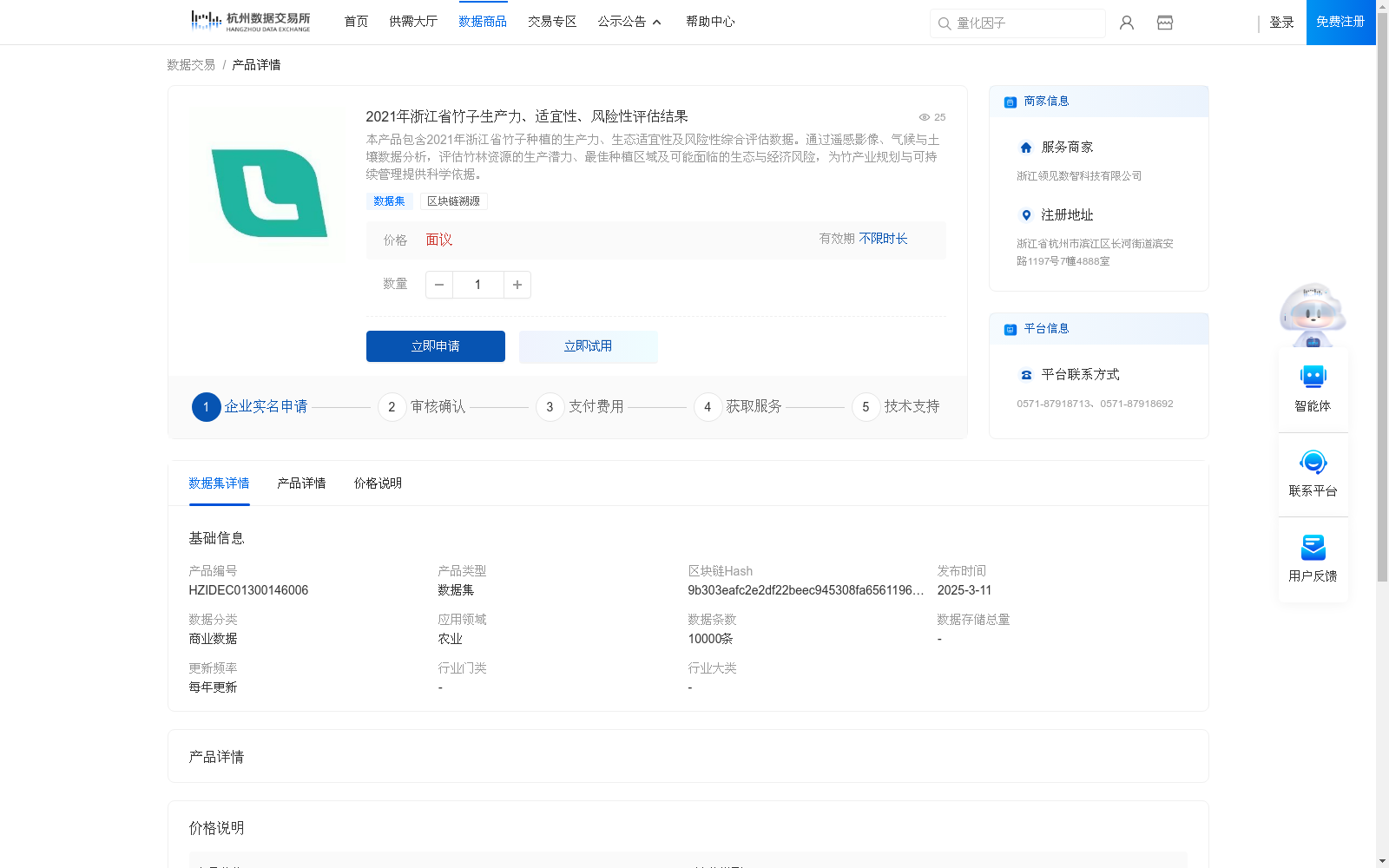1389x868 pixels.
Task: Click the 免费注册 button
Action: (x=1340, y=23)
